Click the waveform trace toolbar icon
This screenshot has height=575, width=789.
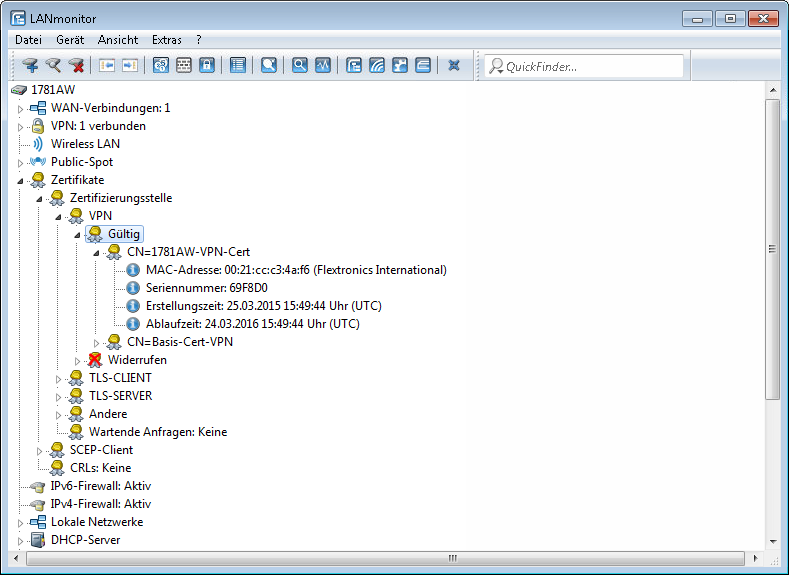pos(322,66)
